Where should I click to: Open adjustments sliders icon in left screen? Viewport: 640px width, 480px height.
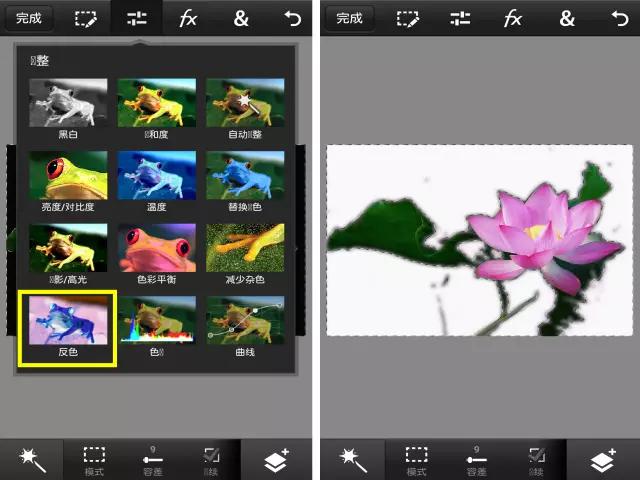click(x=137, y=19)
